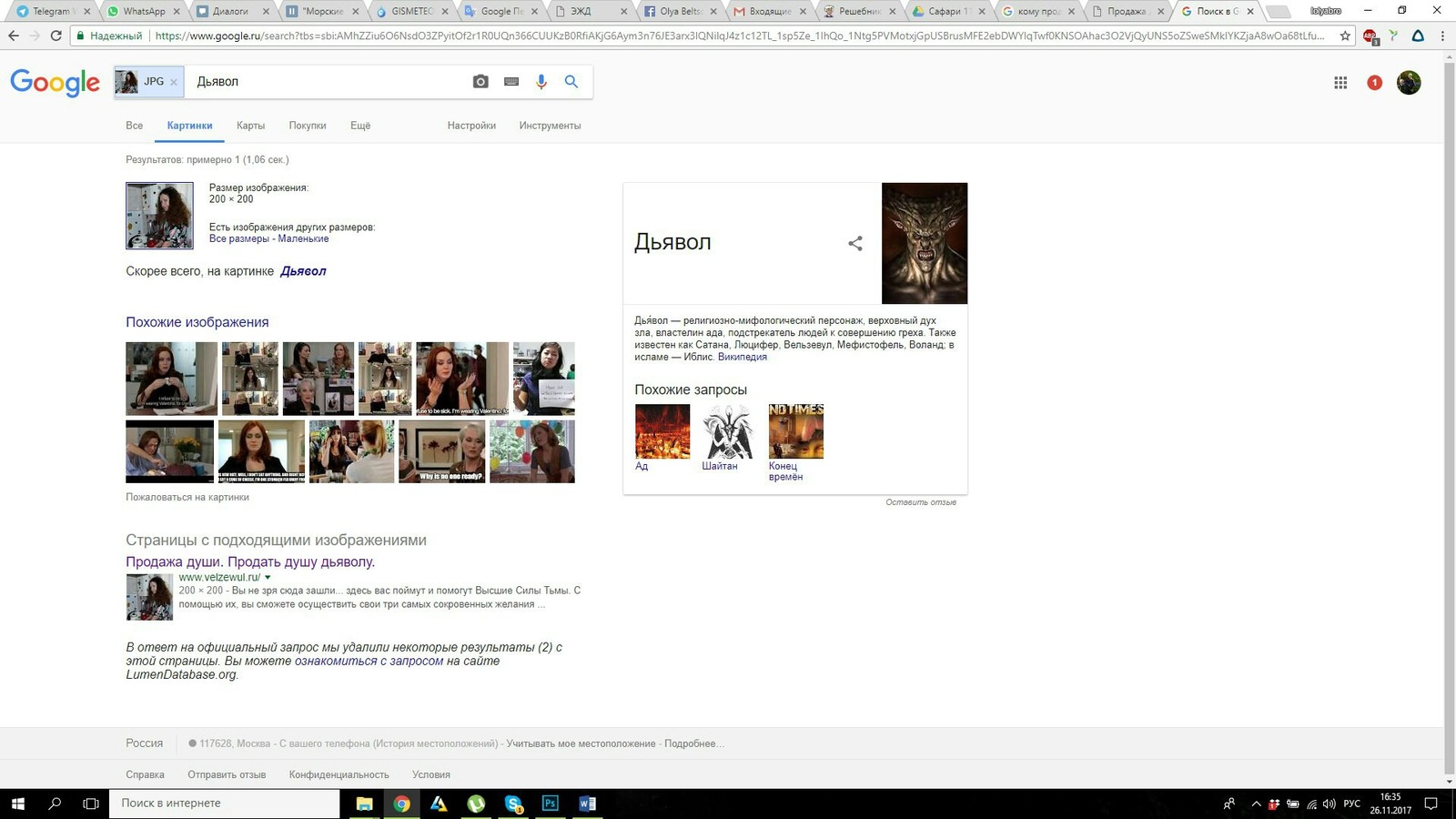Click the share icon in Дьявол panel
The width and height of the screenshot is (1456, 819).
click(855, 243)
